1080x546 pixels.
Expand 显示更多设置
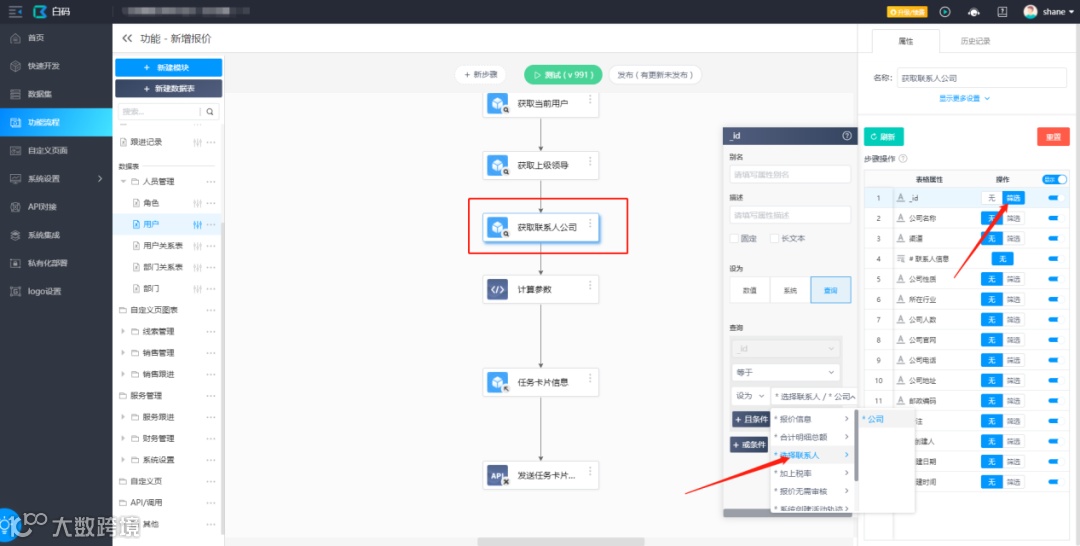(x=964, y=98)
